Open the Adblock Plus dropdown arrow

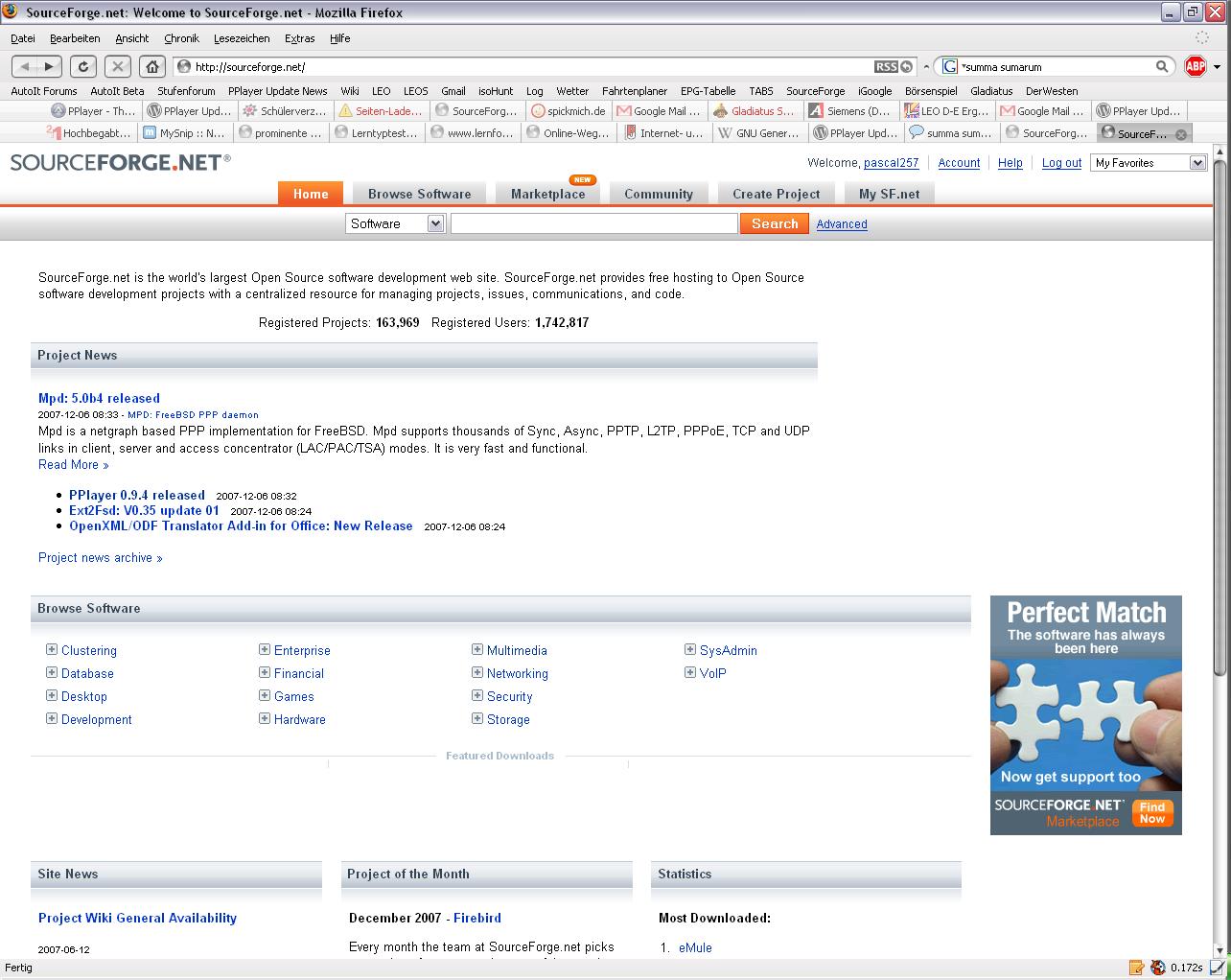point(1217,66)
